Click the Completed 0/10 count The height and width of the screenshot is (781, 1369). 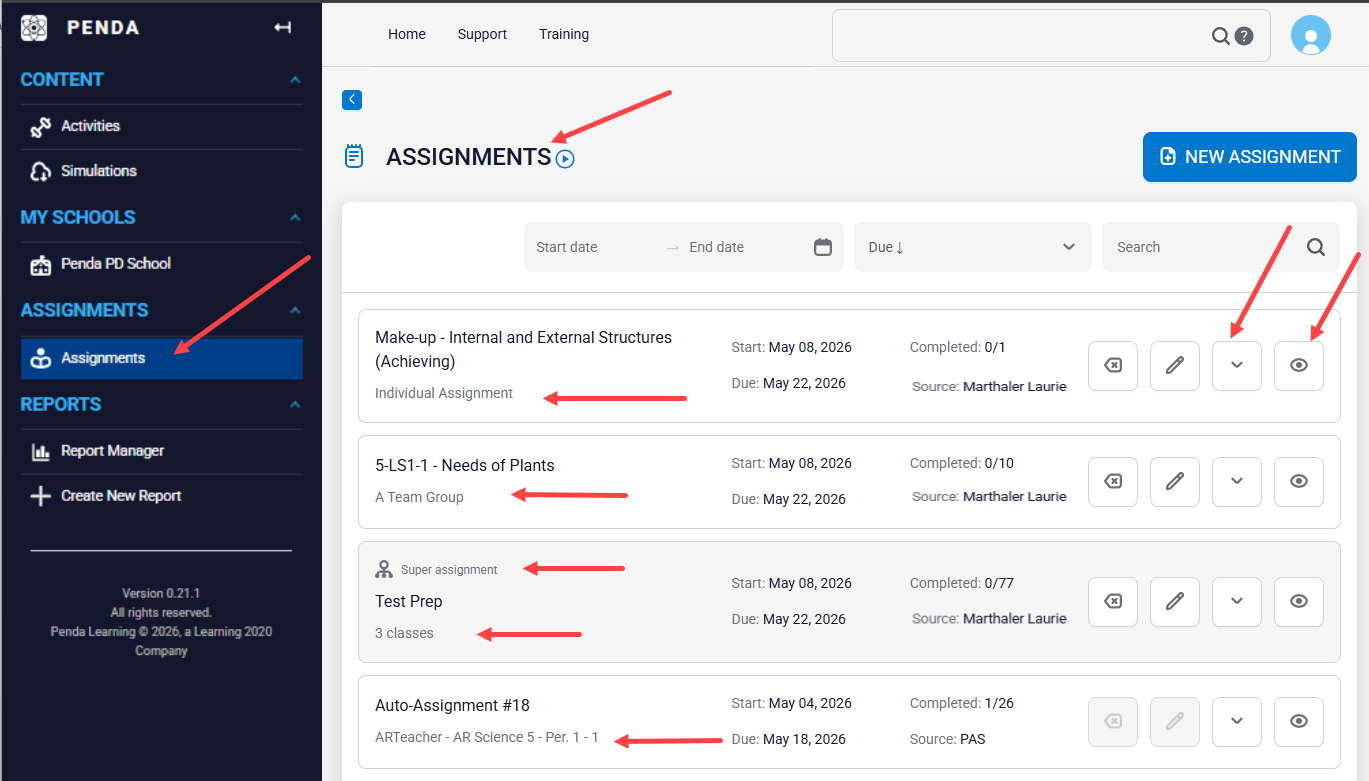click(962, 463)
